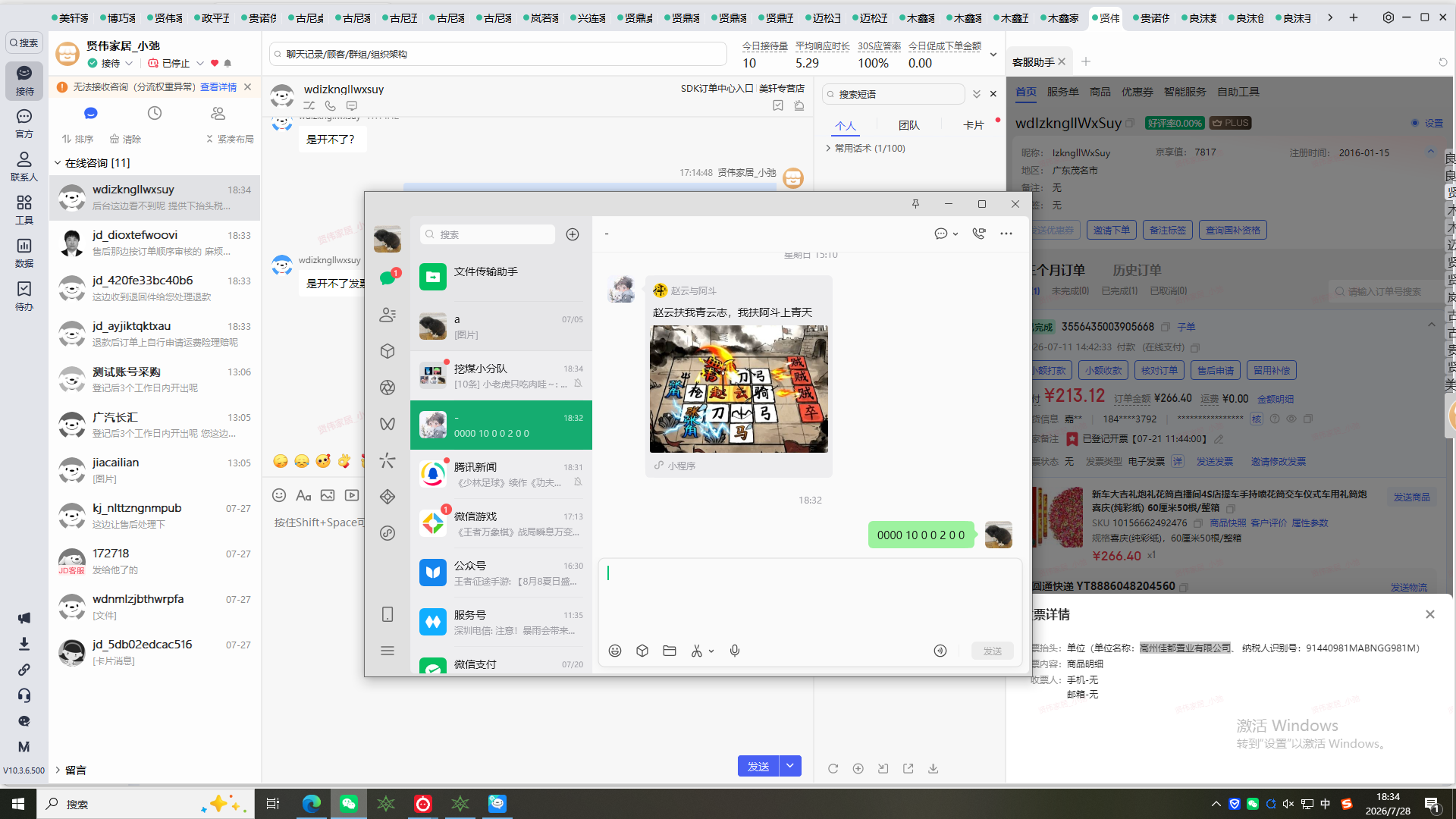
Task: Open dropdown arrow next to blue 发送 button
Action: pyautogui.click(x=790, y=766)
